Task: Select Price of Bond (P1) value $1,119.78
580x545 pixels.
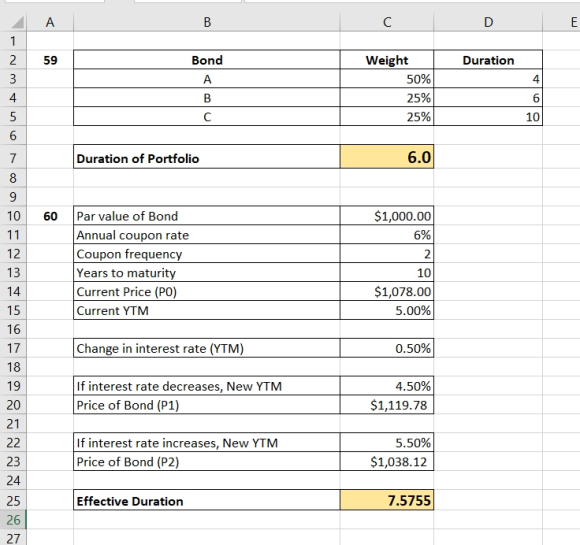Action: click(387, 405)
